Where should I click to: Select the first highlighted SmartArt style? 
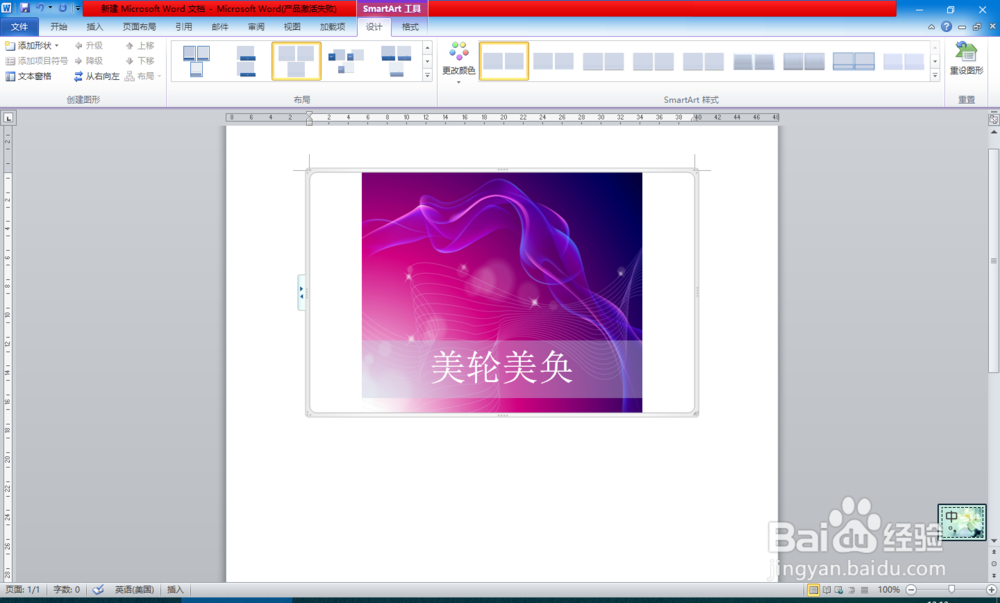point(504,61)
